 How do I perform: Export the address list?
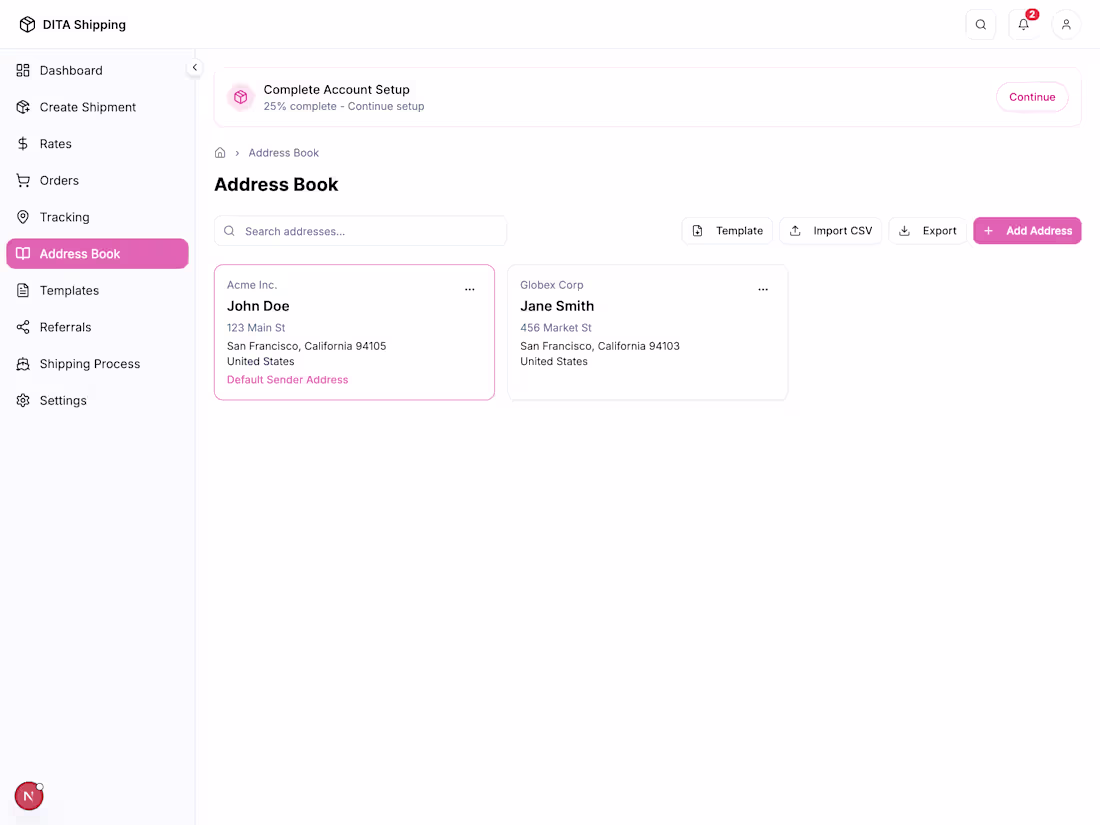point(927,231)
